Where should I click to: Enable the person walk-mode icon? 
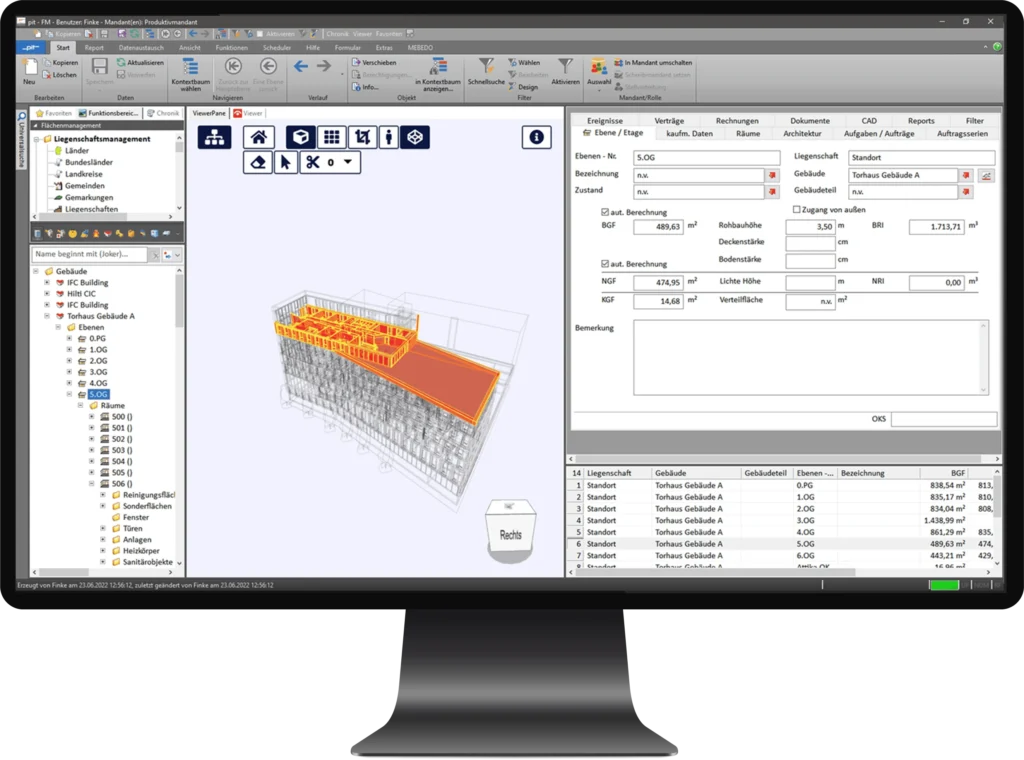(389, 138)
